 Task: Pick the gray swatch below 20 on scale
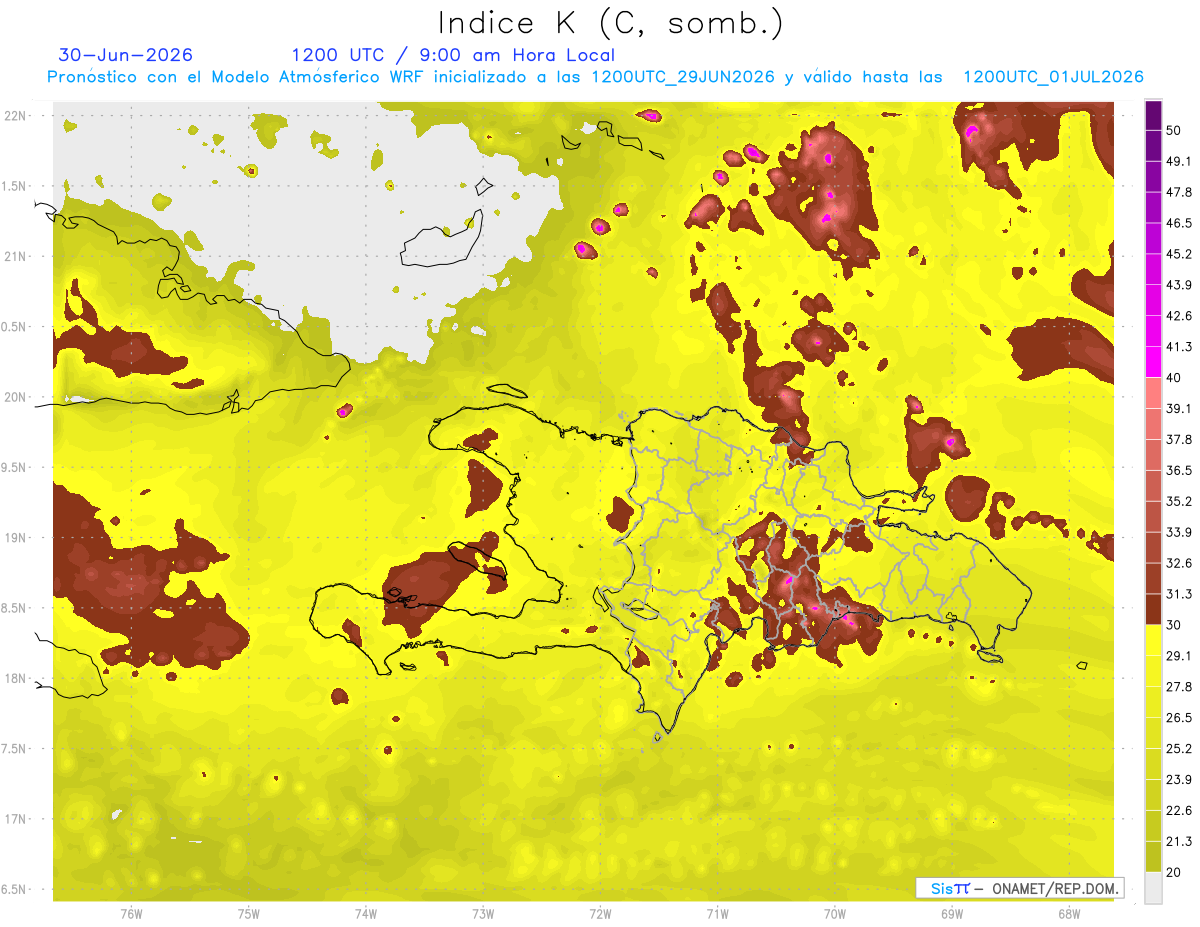click(1153, 888)
